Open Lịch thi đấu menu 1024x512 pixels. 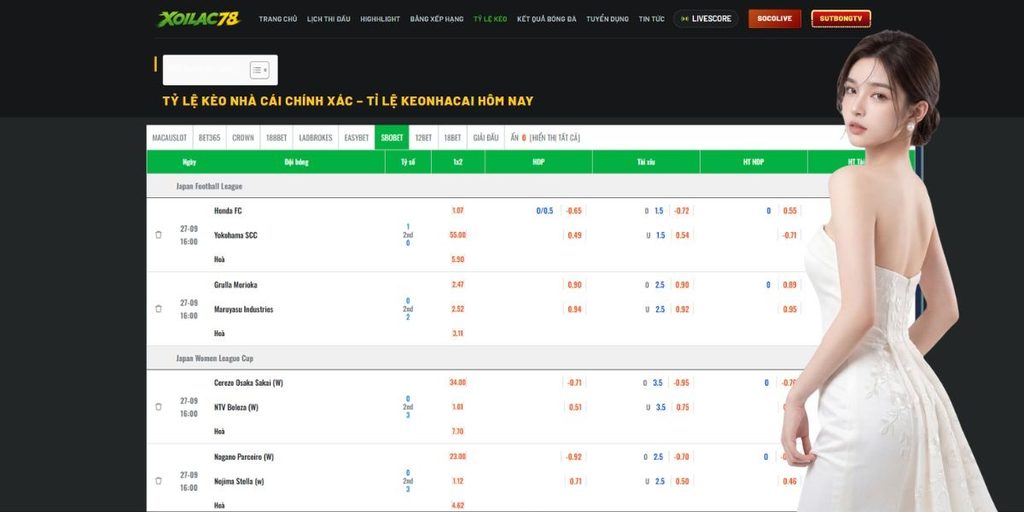click(328, 19)
